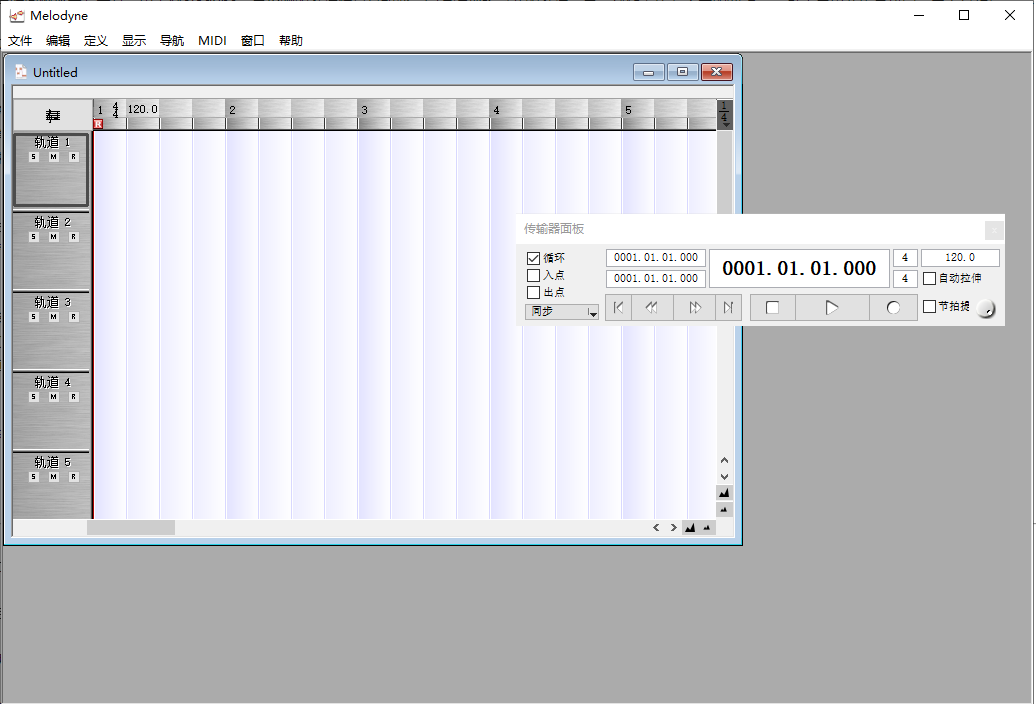Click the rewind button
The image size is (1036, 704).
pos(652,308)
